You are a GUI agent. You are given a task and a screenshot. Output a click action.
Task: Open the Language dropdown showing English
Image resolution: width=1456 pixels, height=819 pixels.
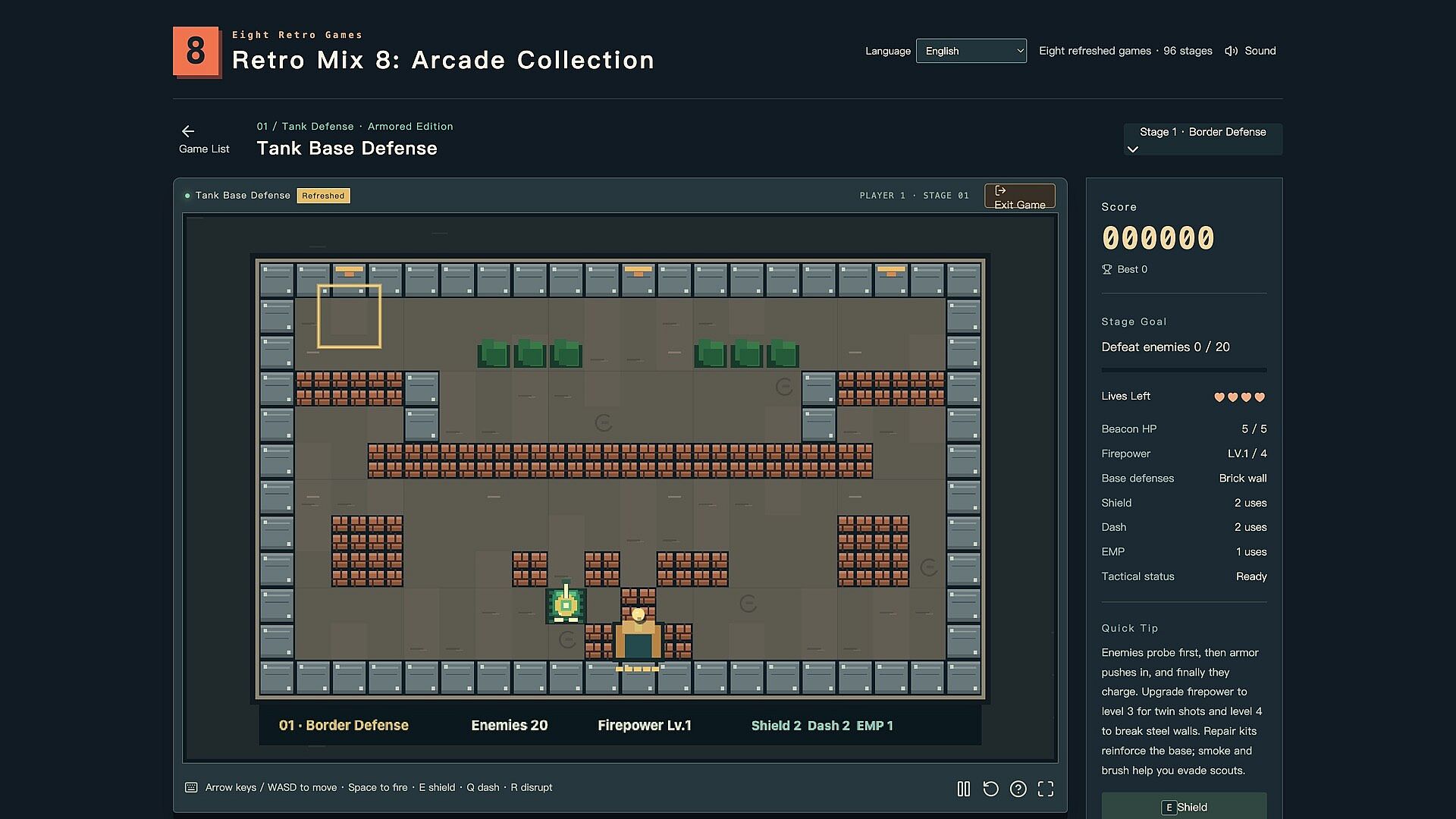(971, 51)
